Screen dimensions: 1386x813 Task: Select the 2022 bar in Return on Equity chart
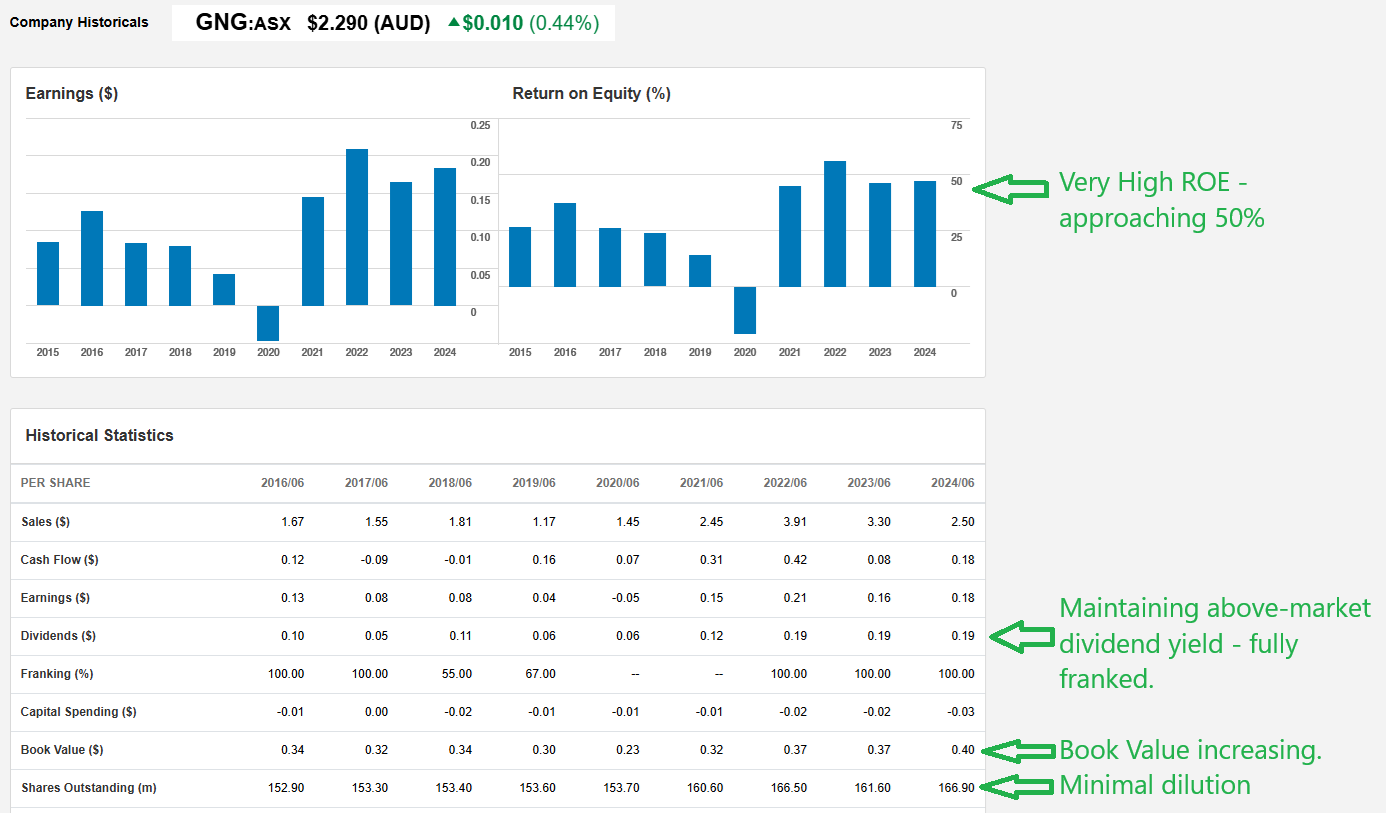point(835,224)
